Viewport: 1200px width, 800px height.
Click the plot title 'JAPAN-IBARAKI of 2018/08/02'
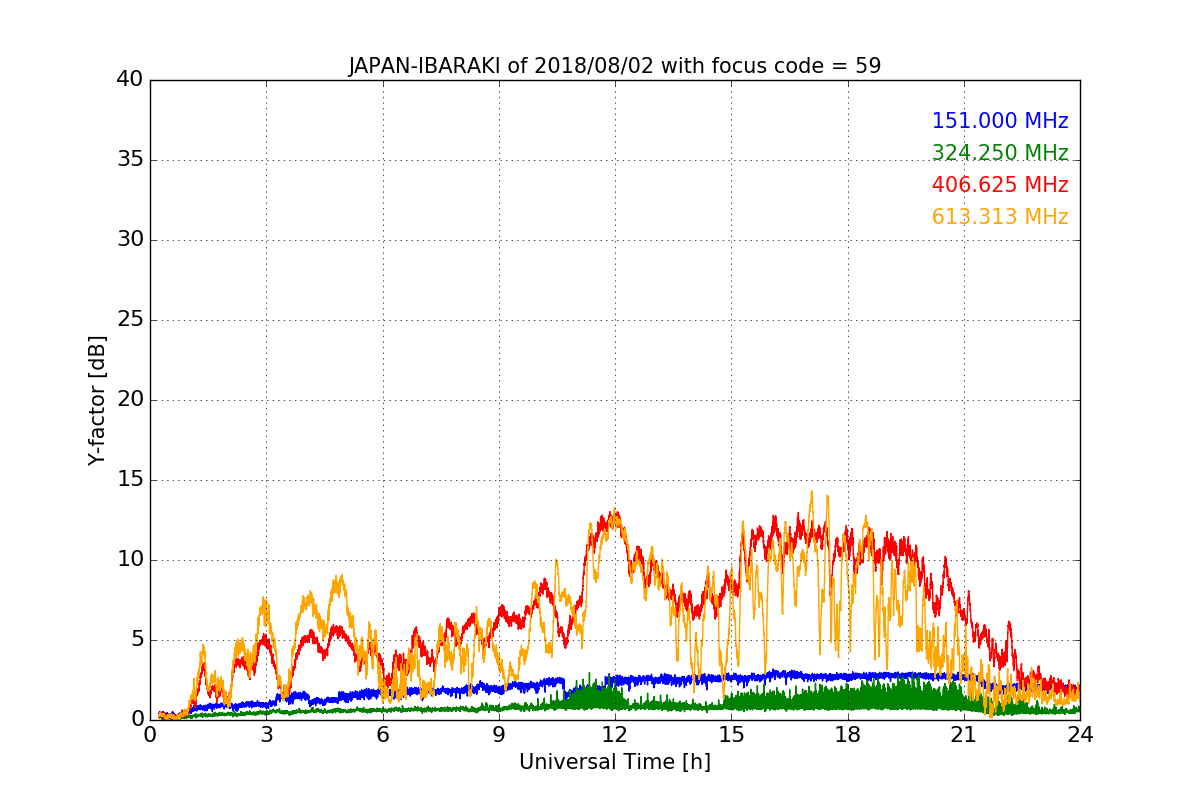pyautogui.click(x=615, y=66)
